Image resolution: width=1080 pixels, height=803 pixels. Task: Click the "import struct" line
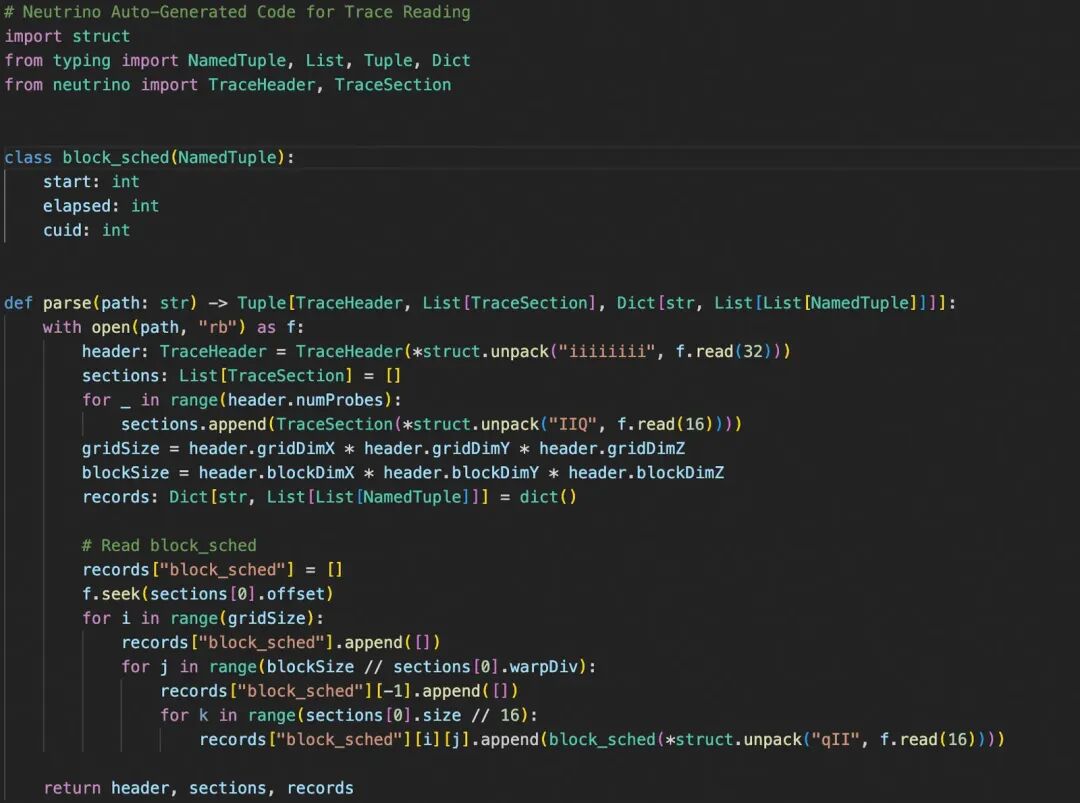tap(67, 36)
